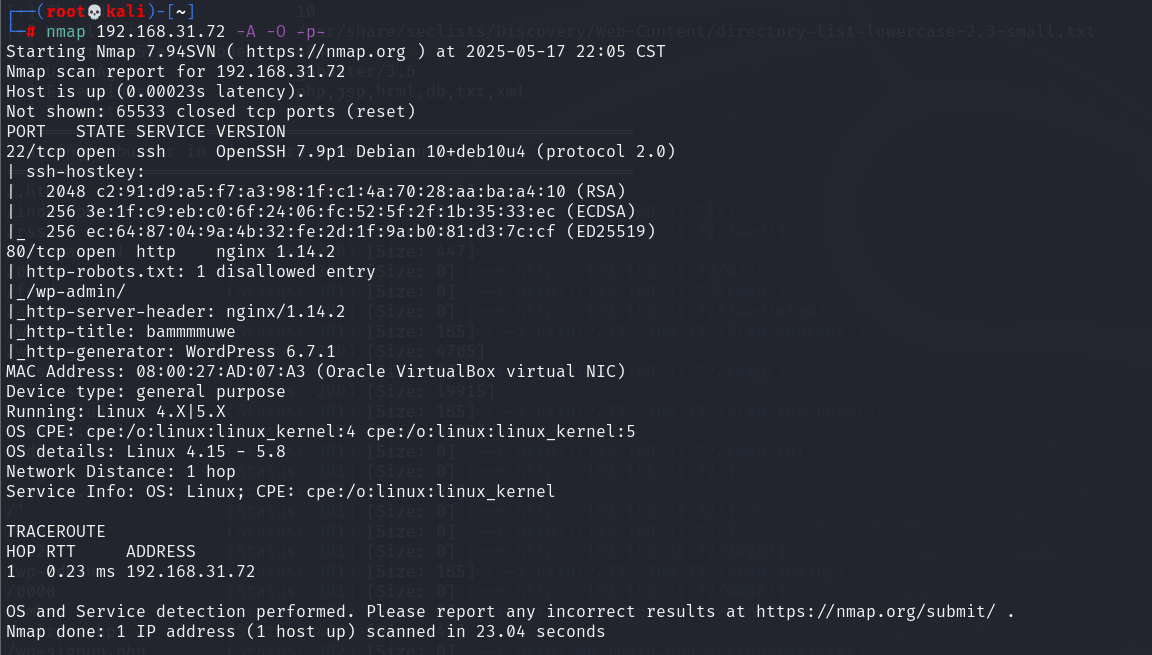Click the nmap command word in the prompt
Screen dimensions: 1152x655
66,32
